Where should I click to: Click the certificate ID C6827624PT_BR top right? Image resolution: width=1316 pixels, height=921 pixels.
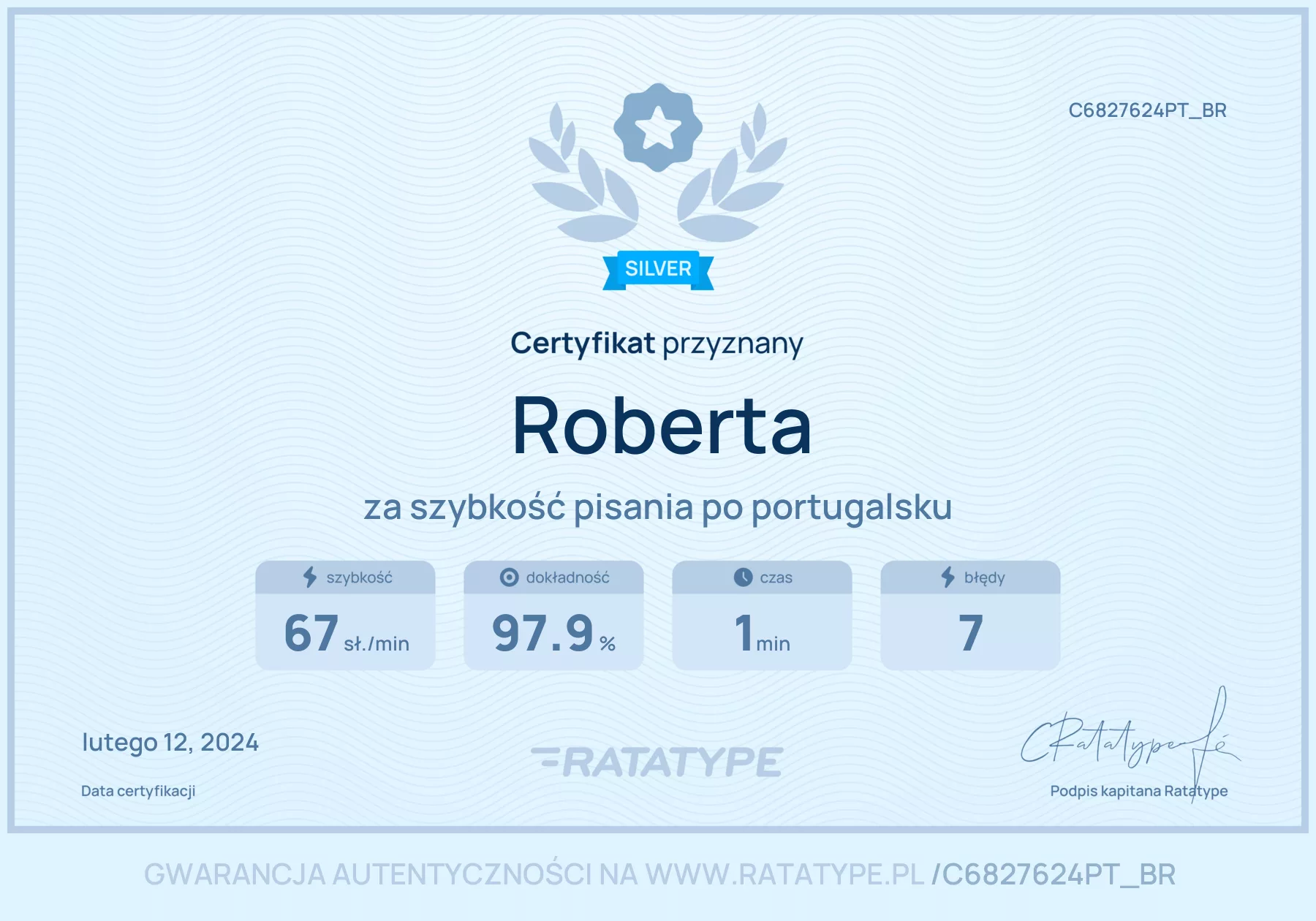pos(1147,110)
